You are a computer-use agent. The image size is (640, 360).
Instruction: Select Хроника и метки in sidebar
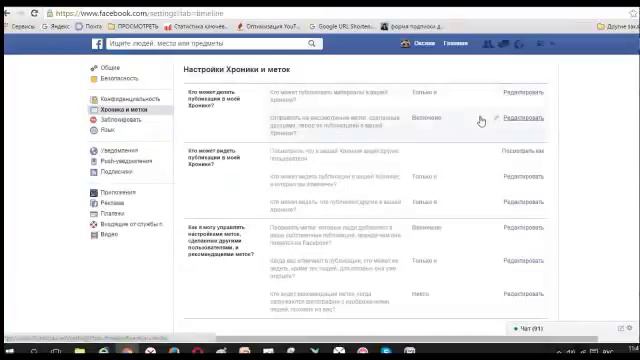click(130, 110)
